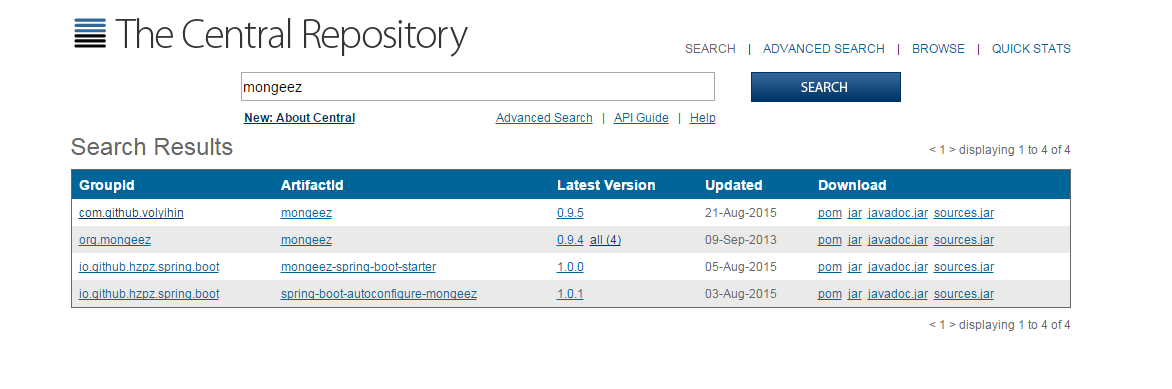Image resolution: width=1172 pixels, height=389 pixels.
Task: Download jar for org.mongeez
Action: (855, 240)
